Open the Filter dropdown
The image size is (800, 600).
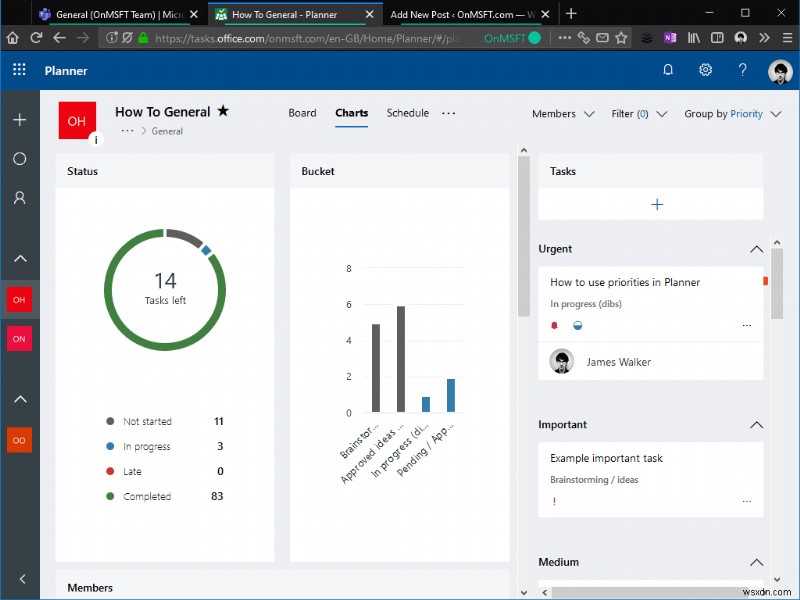click(x=638, y=114)
